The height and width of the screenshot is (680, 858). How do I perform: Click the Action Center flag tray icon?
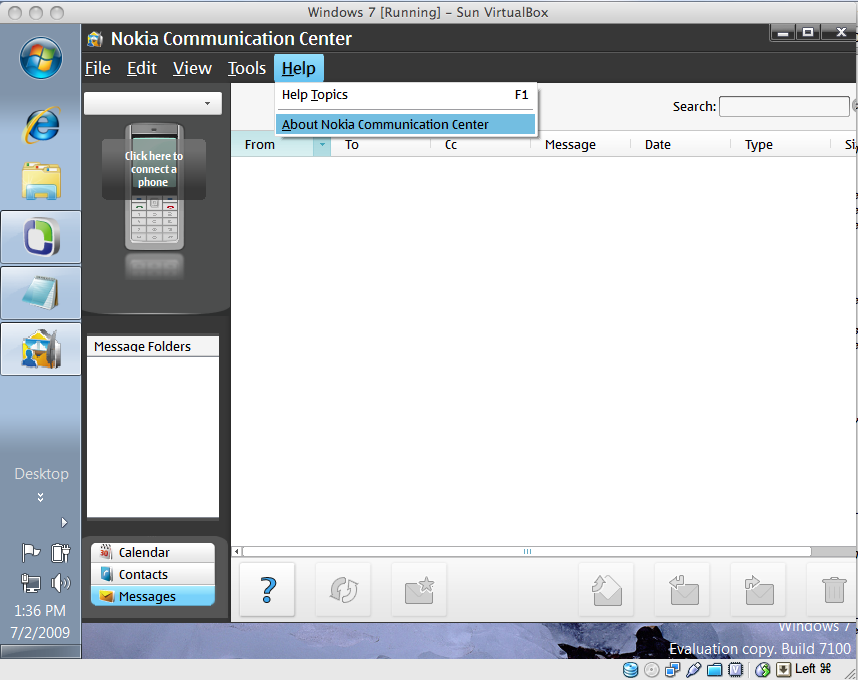[31, 553]
